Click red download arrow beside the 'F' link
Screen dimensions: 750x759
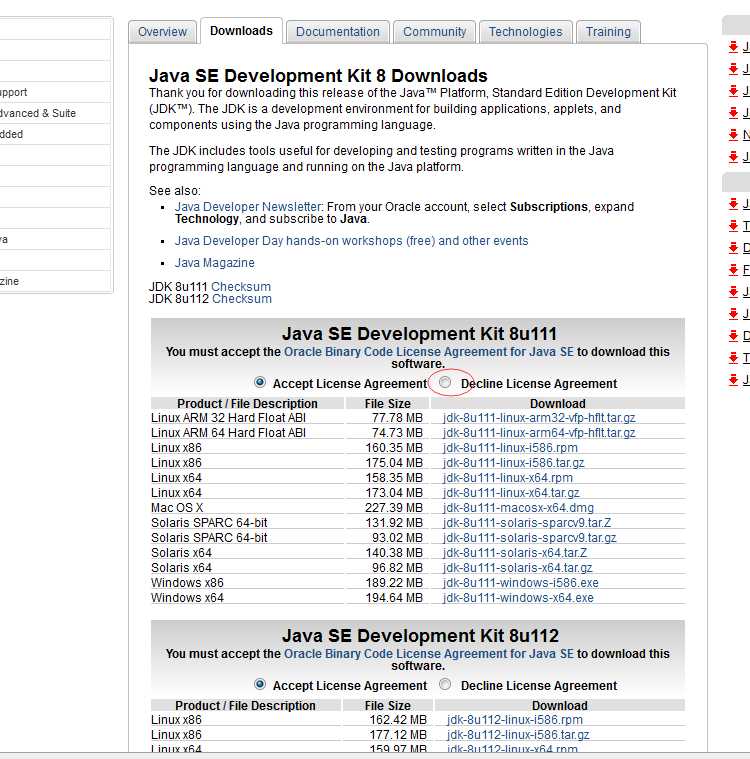tap(734, 270)
